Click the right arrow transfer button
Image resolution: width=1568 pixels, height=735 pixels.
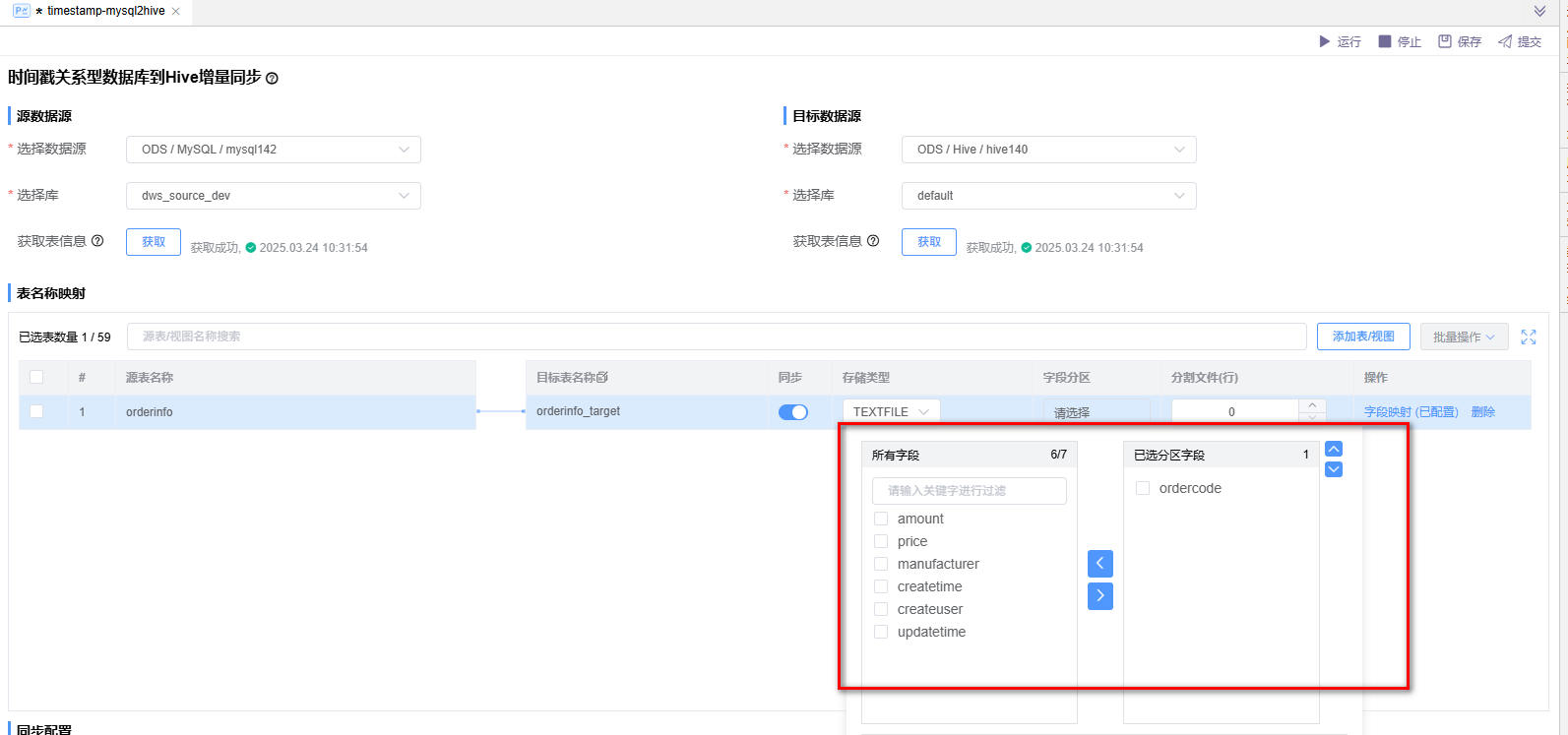(1100, 595)
